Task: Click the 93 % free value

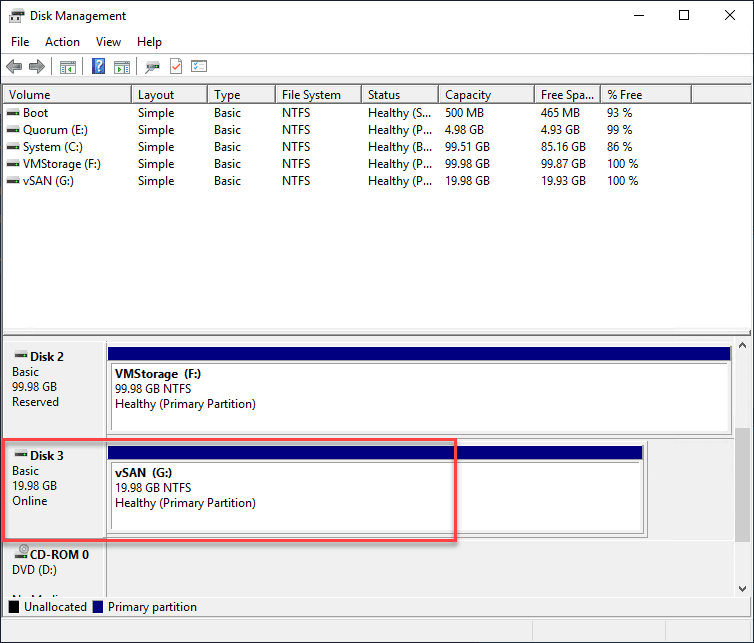Action: 619,113
